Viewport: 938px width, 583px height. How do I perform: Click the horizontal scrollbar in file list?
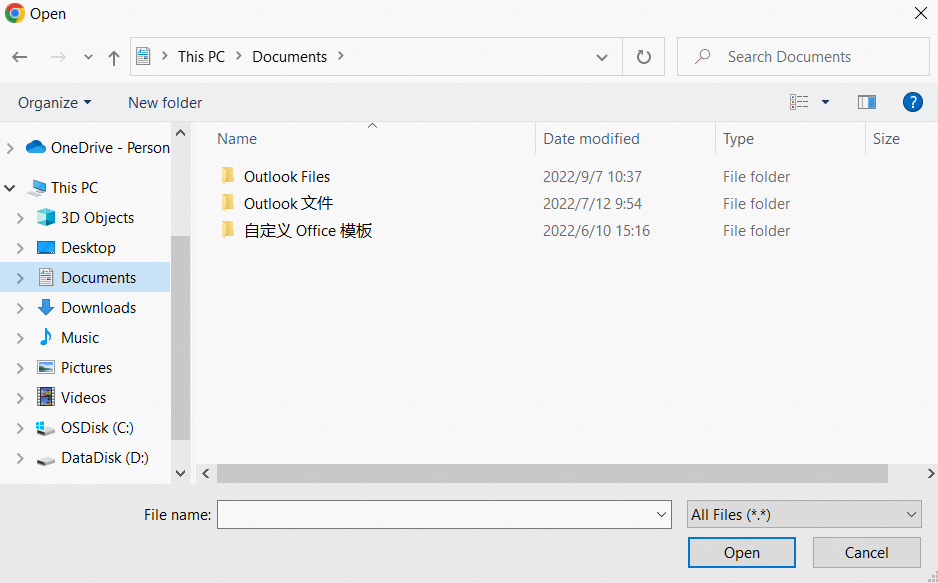click(x=551, y=473)
